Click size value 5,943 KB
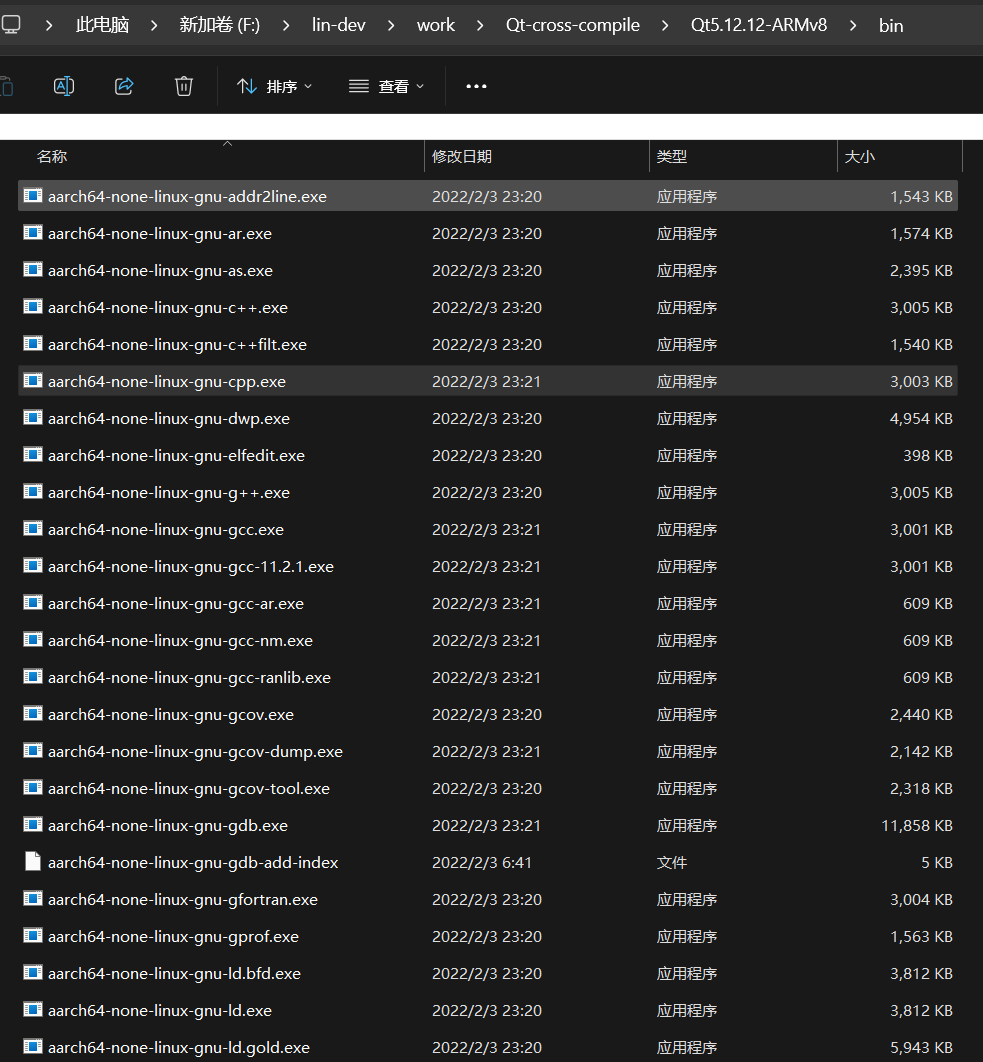 click(x=921, y=1048)
